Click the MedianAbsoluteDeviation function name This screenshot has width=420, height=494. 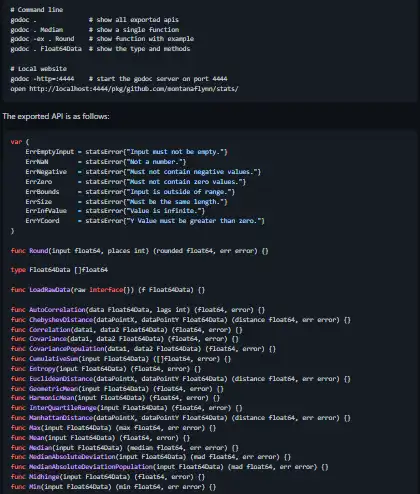72,457
